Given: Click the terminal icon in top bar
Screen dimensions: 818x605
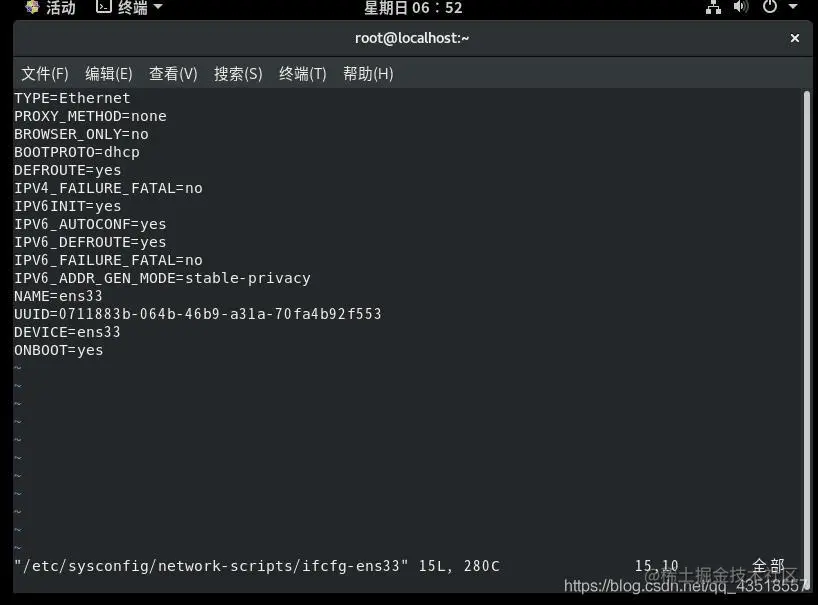Looking at the screenshot, I should 104,6.
